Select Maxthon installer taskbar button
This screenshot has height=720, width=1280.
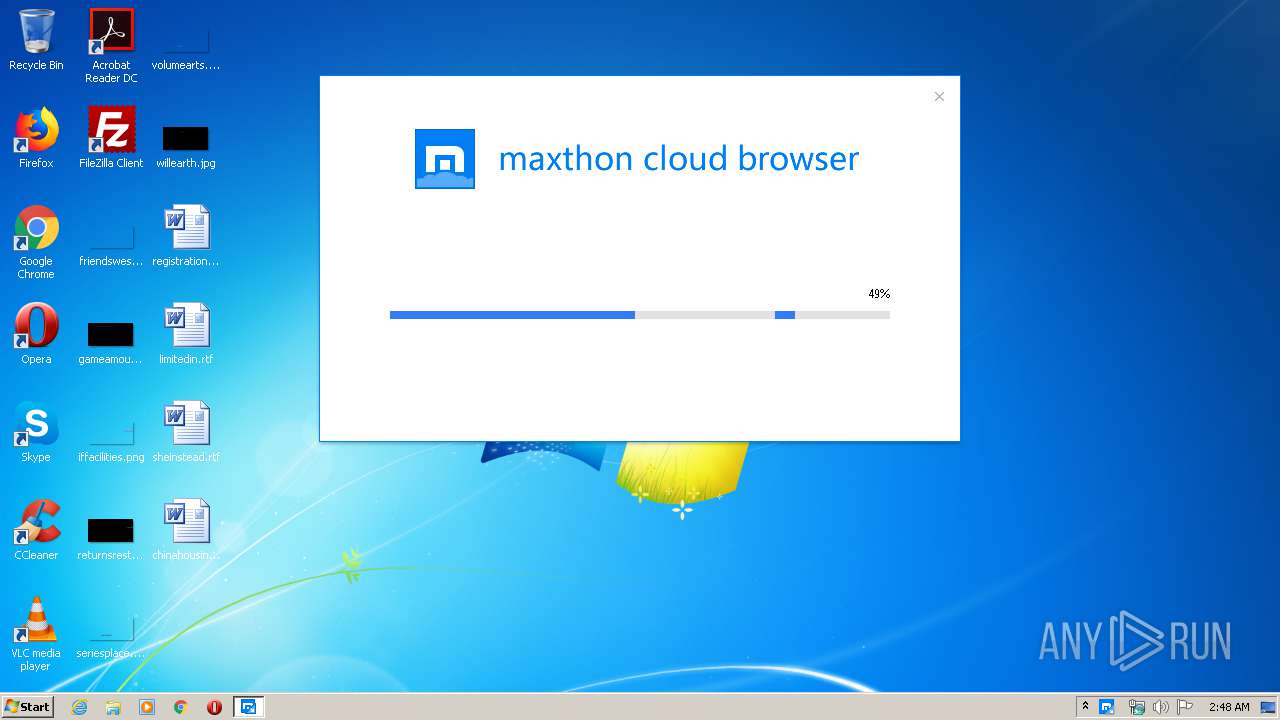coord(249,707)
